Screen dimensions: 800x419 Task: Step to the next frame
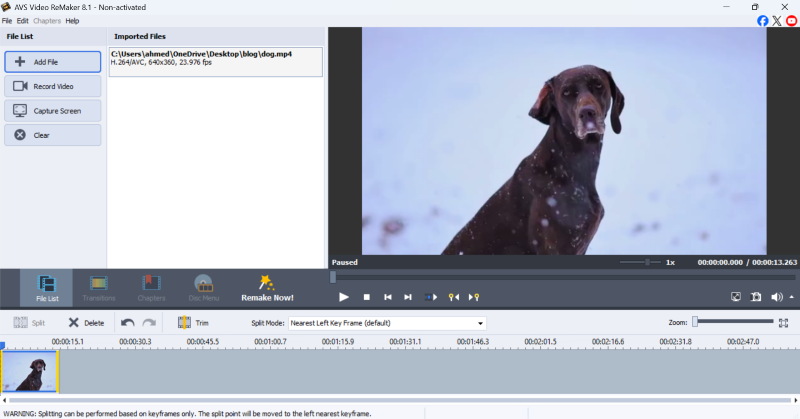pos(408,297)
